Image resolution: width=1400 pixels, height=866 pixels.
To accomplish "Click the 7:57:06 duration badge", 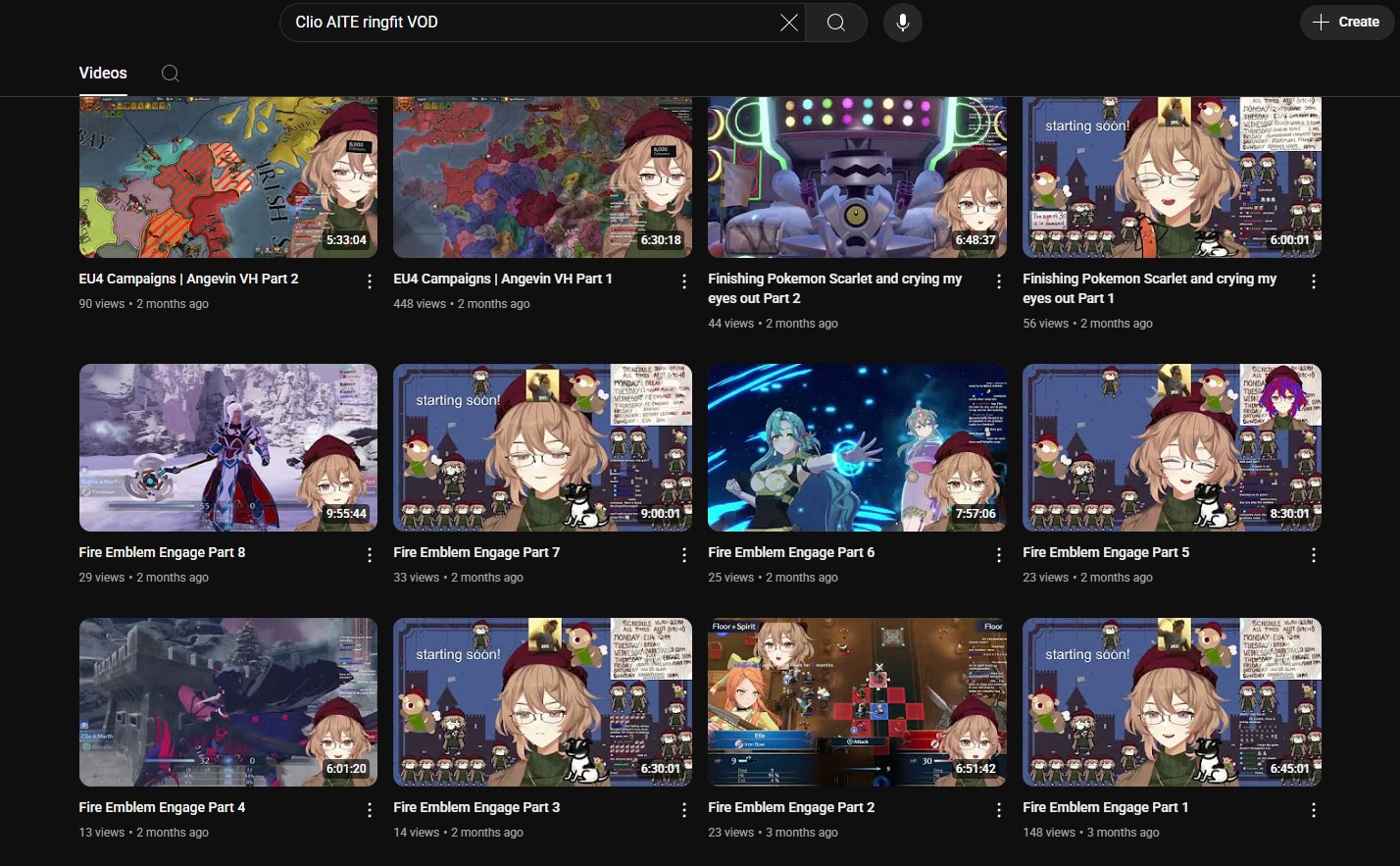I will [975, 514].
